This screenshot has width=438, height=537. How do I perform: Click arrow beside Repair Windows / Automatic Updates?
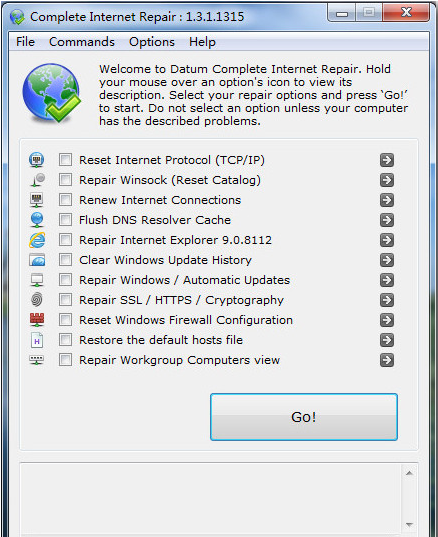coord(387,280)
